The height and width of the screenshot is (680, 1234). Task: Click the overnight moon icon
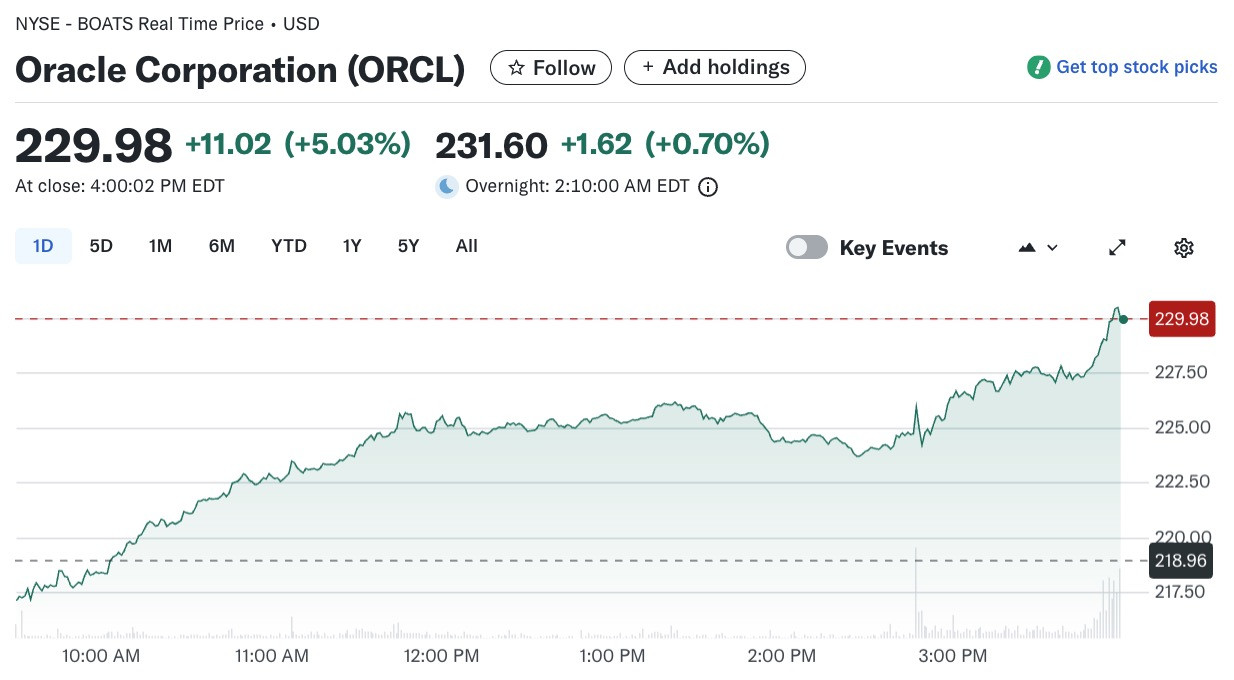tap(447, 186)
